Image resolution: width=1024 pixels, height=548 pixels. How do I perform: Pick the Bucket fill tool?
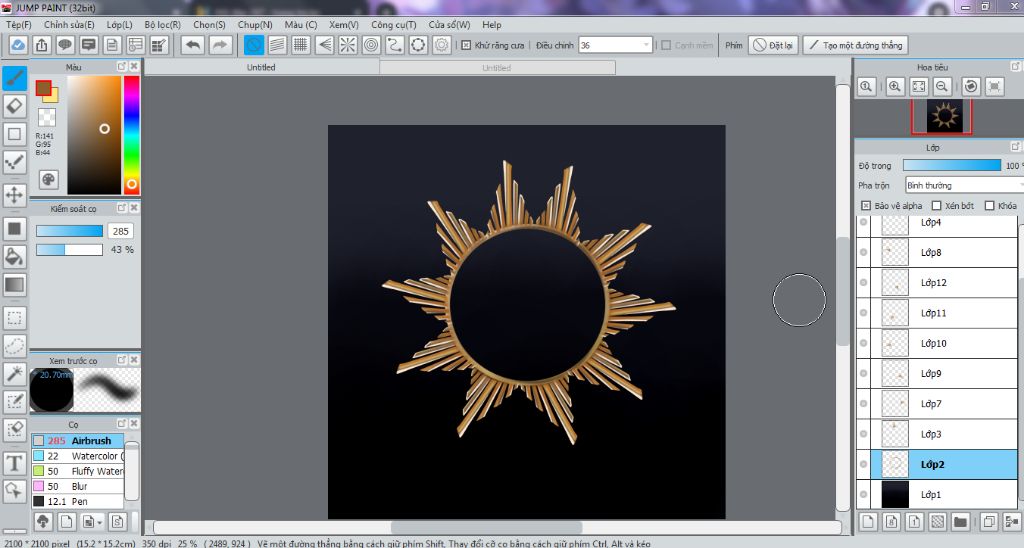click(x=15, y=256)
